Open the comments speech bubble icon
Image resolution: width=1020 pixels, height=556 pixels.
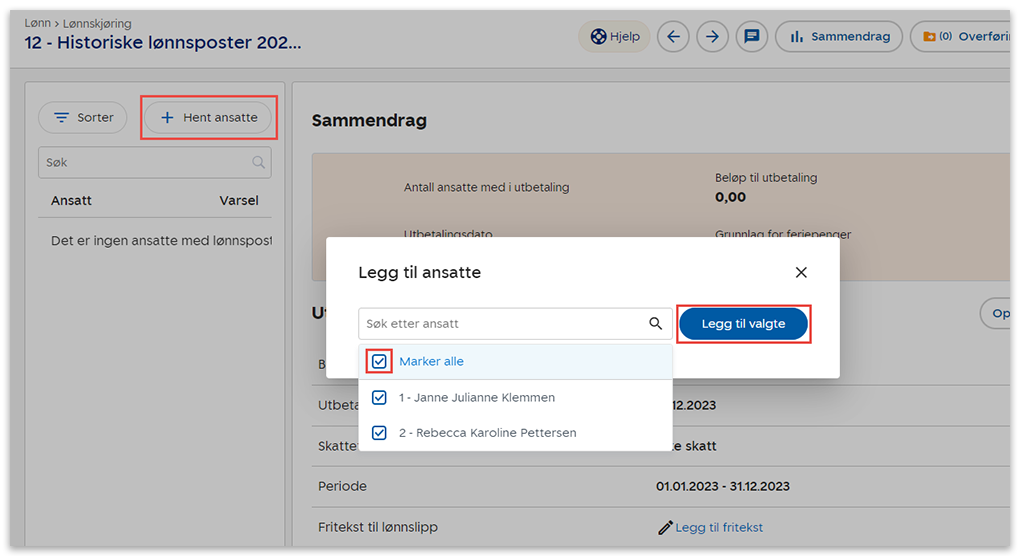(x=752, y=37)
